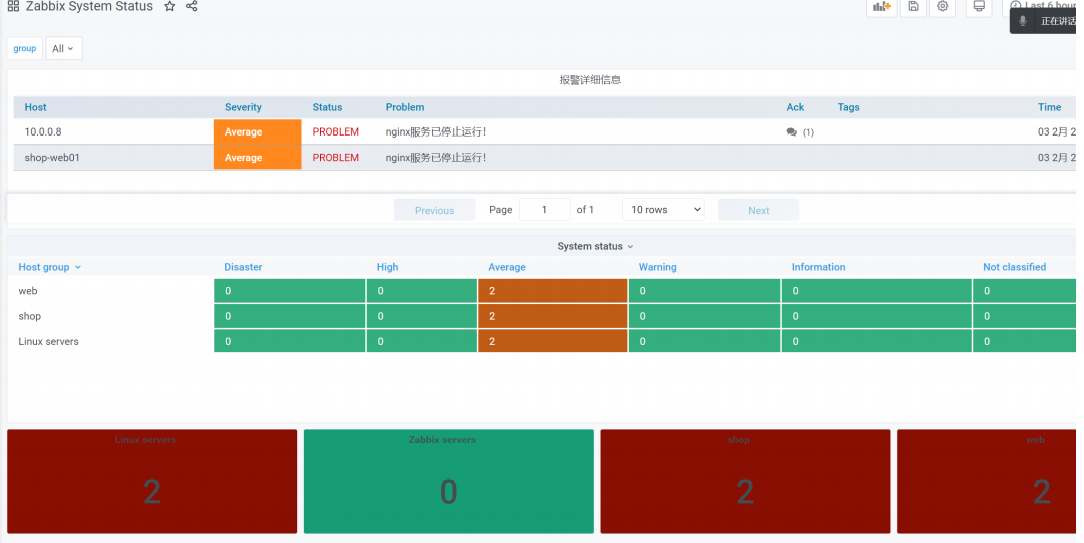
Task: Click High count cell for shop group
Action: pos(422,316)
